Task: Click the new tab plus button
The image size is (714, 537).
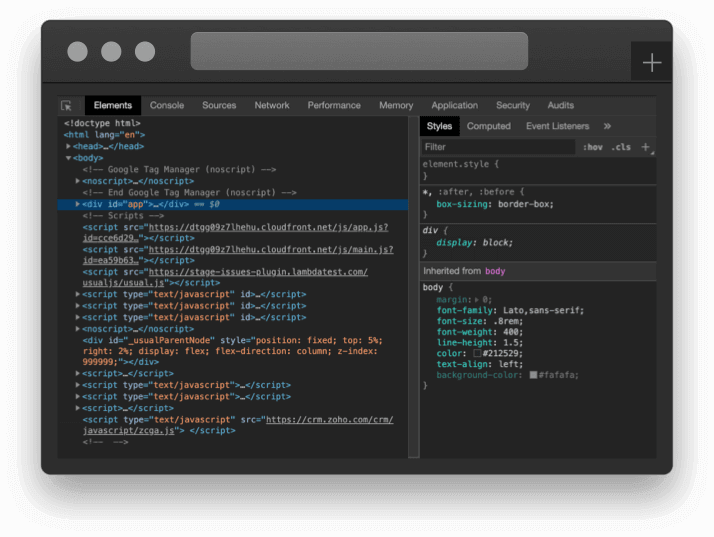Action: (x=652, y=62)
